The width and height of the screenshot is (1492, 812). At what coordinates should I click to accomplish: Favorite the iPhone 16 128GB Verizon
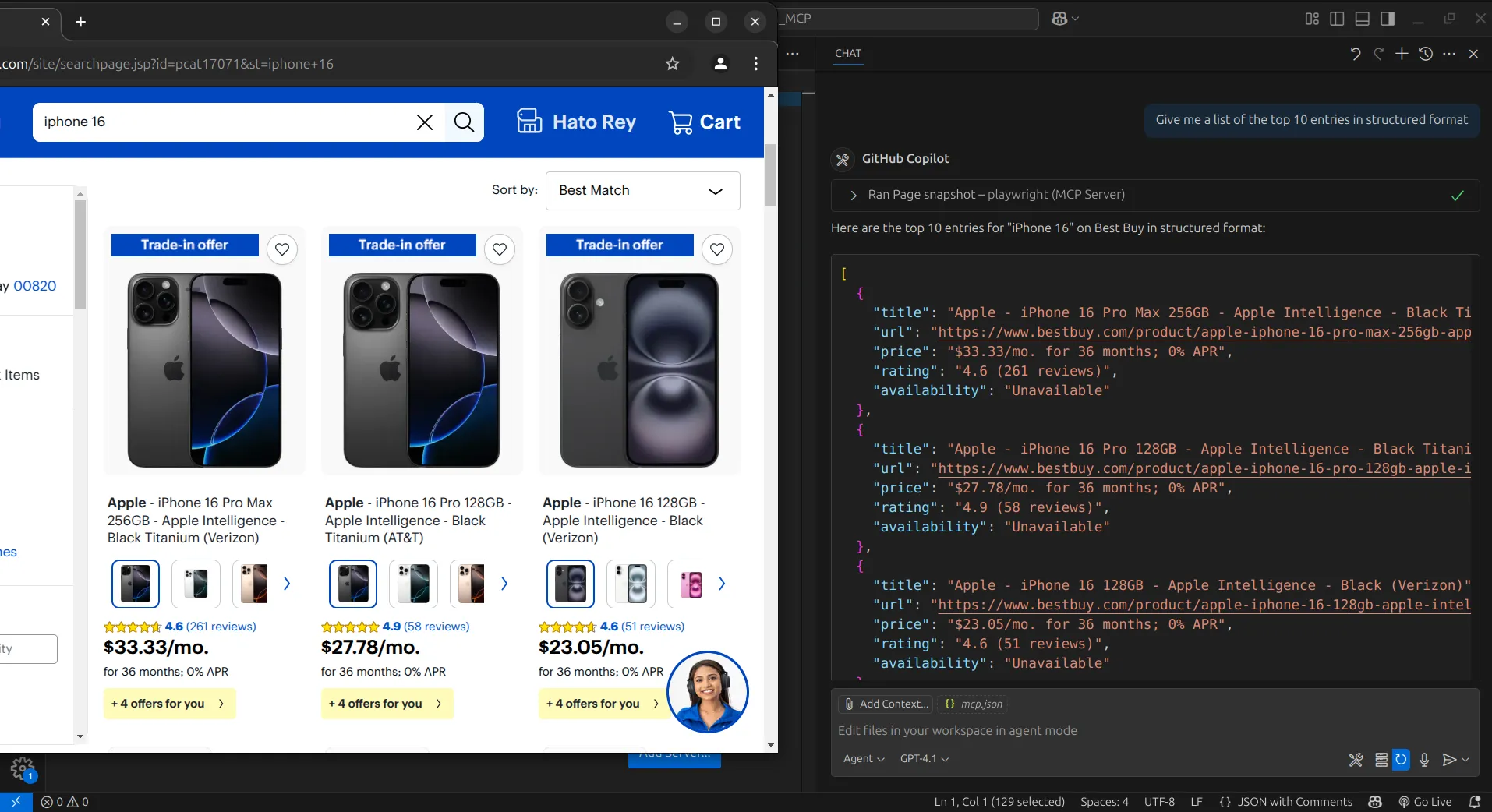pyautogui.click(x=717, y=249)
